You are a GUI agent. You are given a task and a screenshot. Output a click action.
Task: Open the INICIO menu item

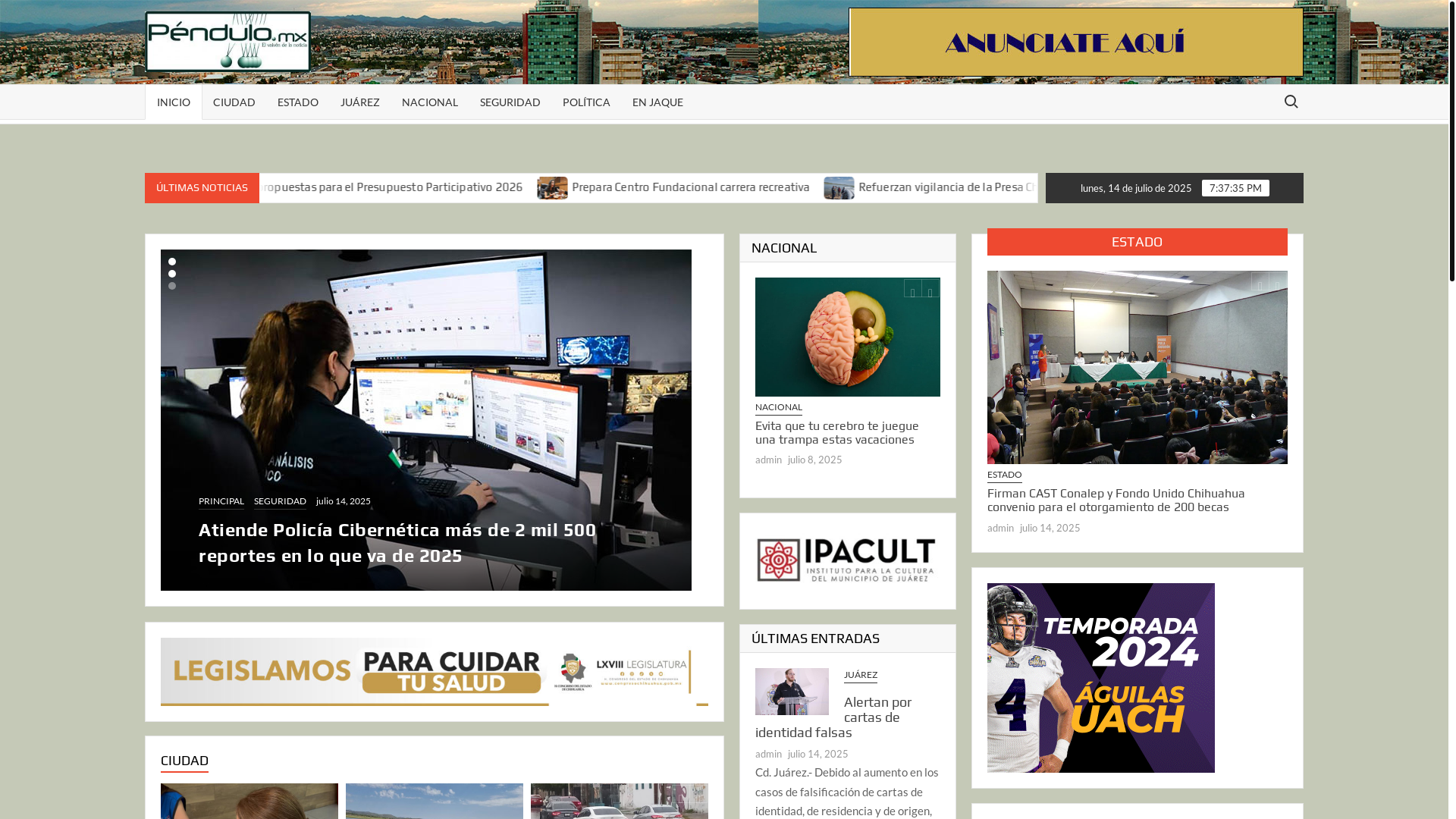pyautogui.click(x=174, y=102)
